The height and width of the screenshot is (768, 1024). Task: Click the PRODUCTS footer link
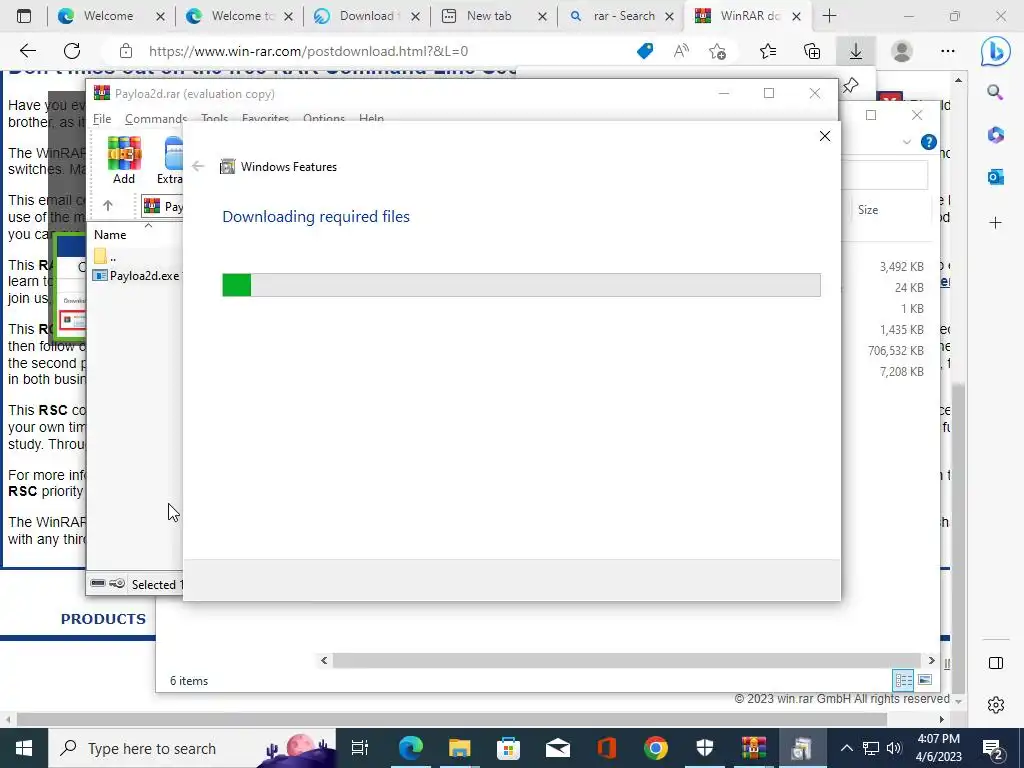(103, 619)
